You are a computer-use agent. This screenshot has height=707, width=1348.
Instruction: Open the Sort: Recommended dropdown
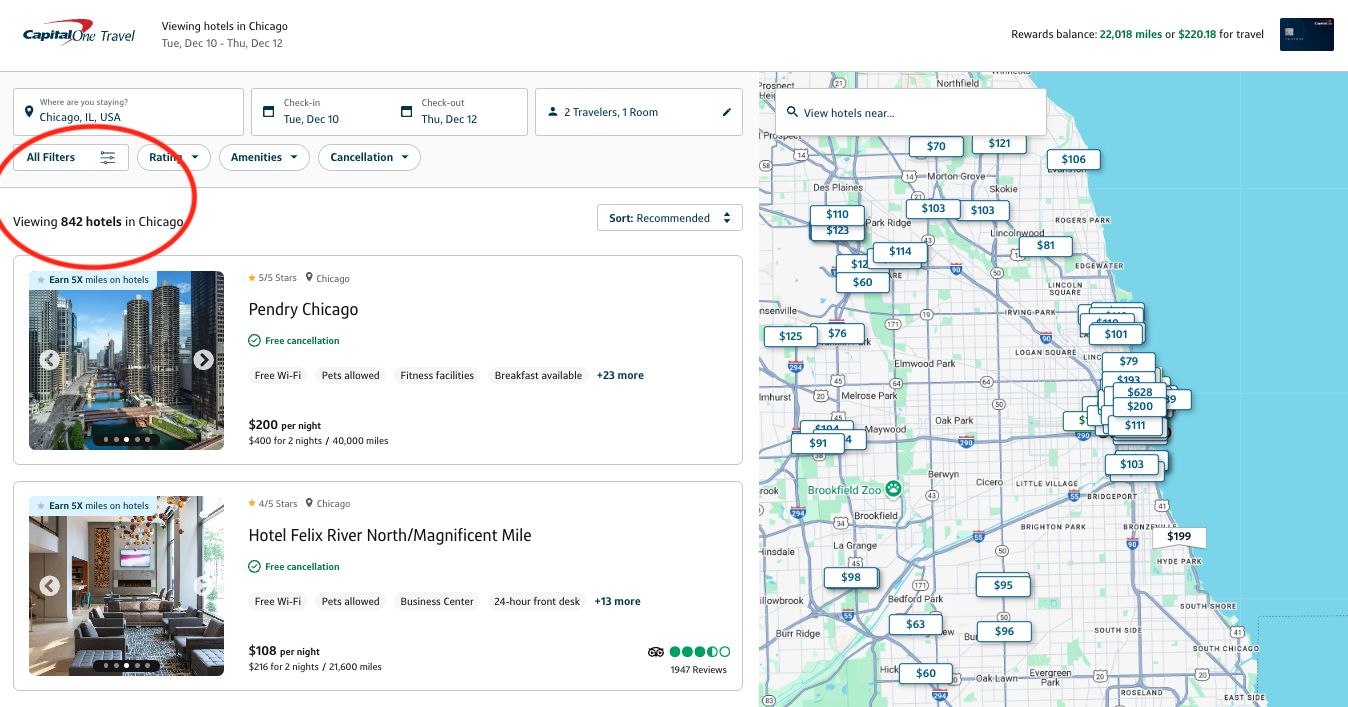669,218
